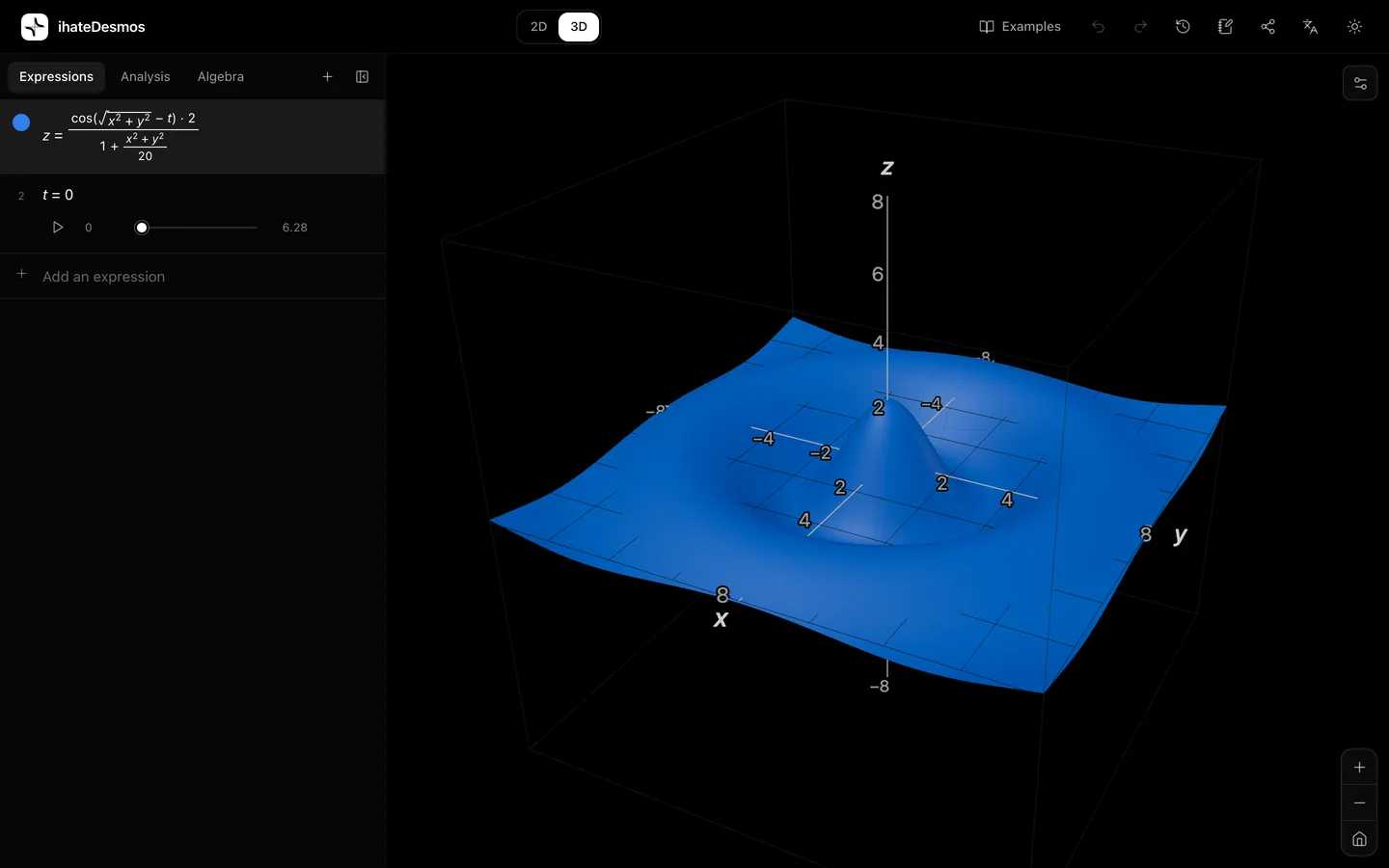Open the Examples library
The image size is (1389, 868).
point(1020,27)
